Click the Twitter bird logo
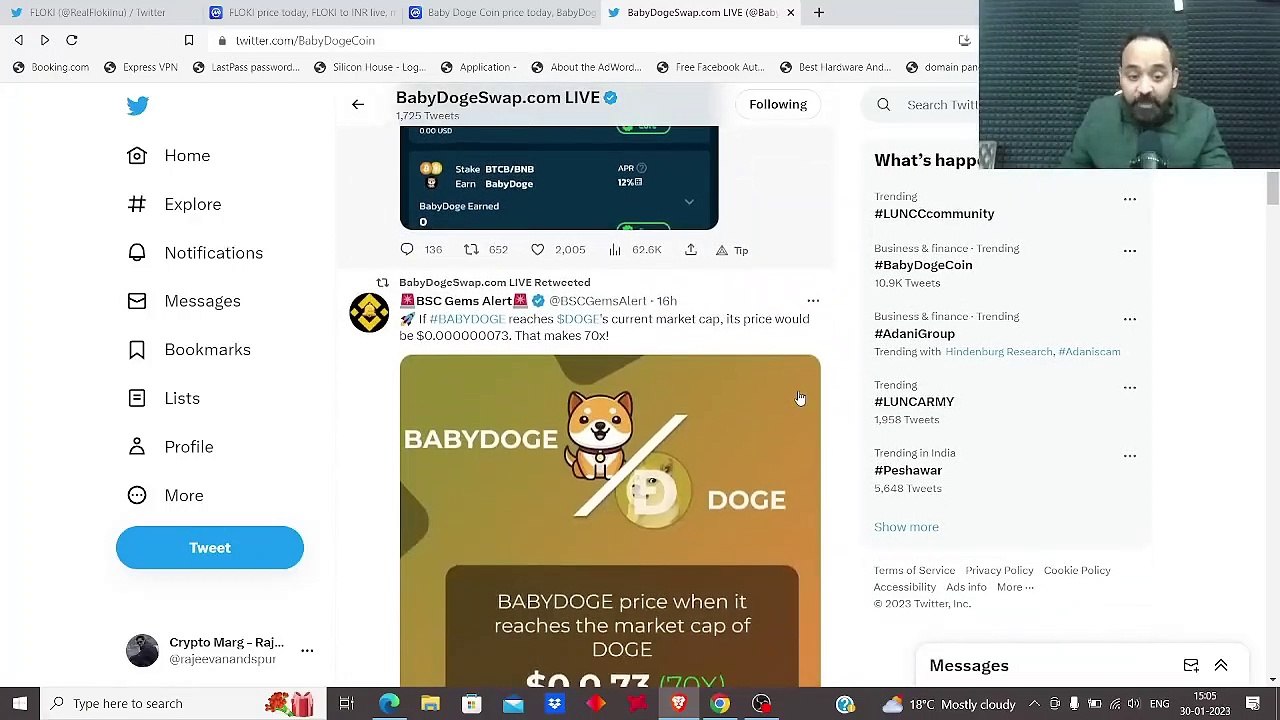This screenshot has height=720, width=1280. pos(138,106)
